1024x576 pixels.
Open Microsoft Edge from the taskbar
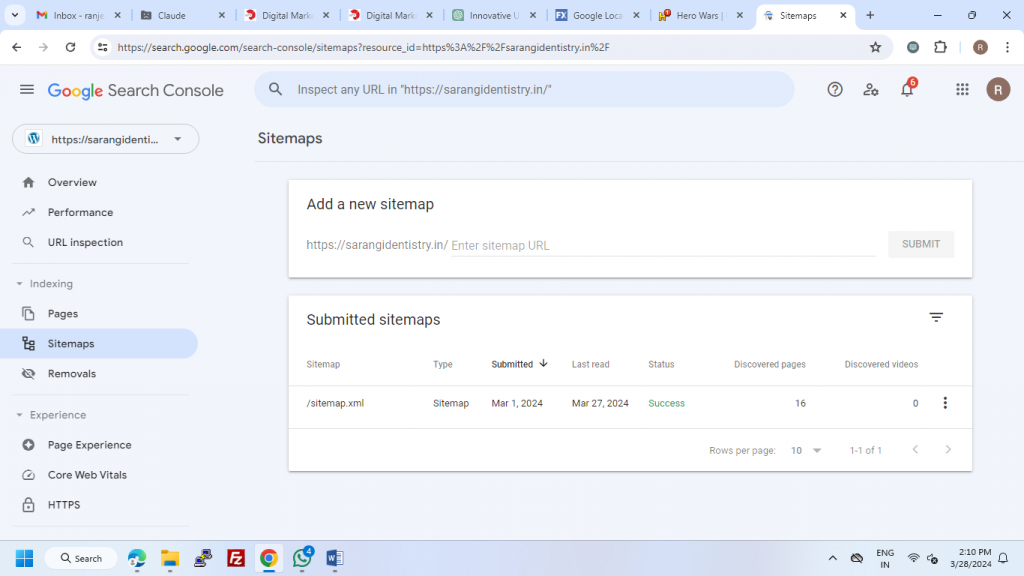coord(136,558)
